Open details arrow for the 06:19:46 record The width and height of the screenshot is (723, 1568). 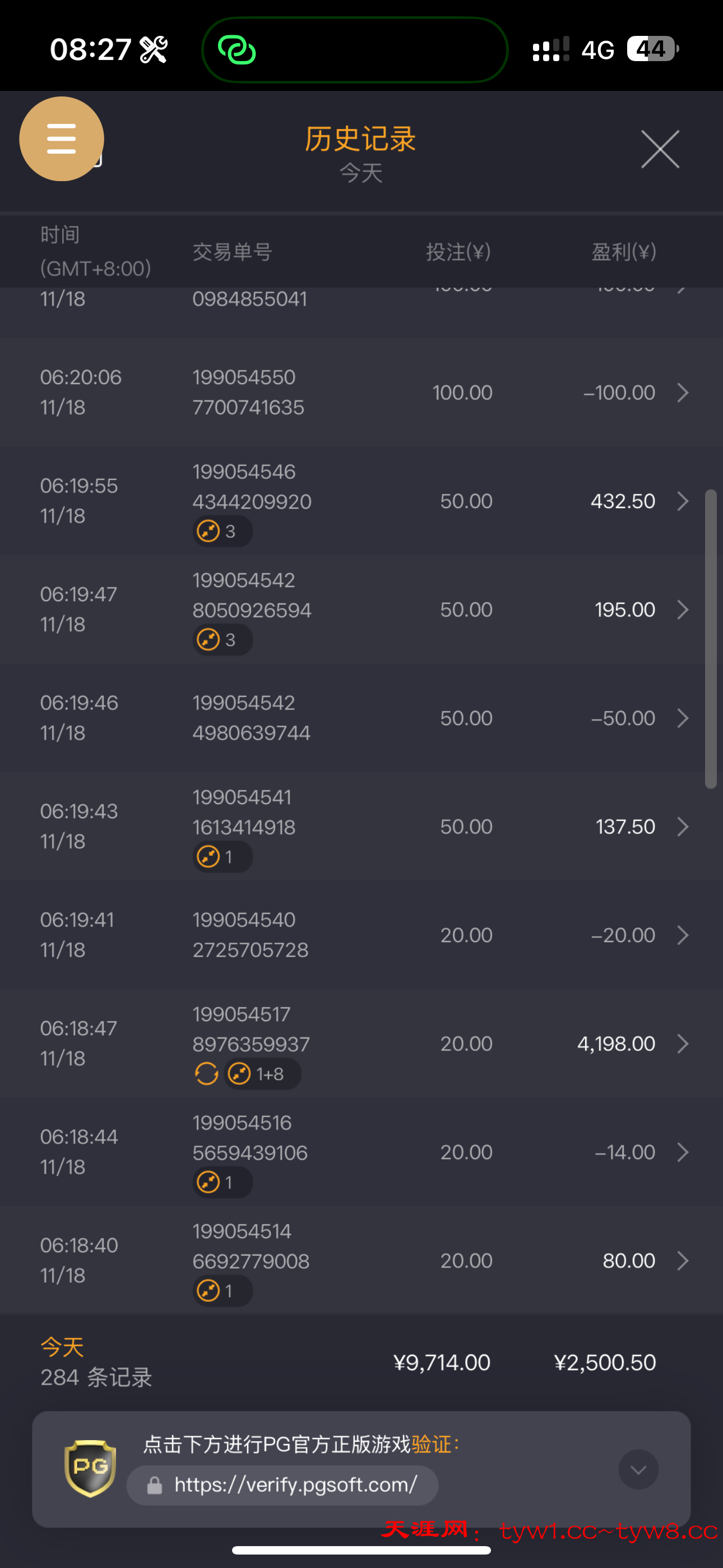coord(683,718)
